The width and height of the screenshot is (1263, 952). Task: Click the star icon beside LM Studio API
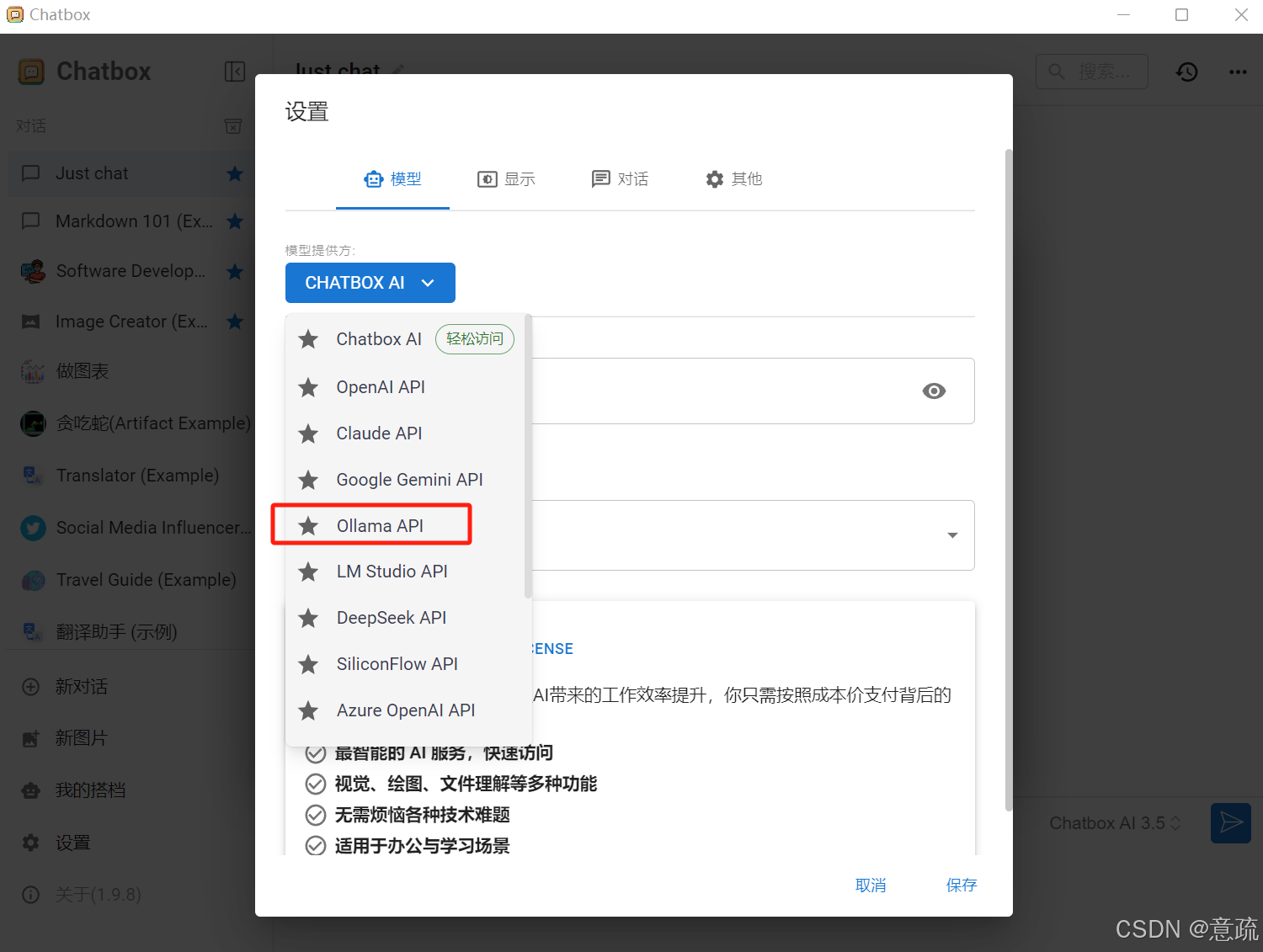point(309,572)
